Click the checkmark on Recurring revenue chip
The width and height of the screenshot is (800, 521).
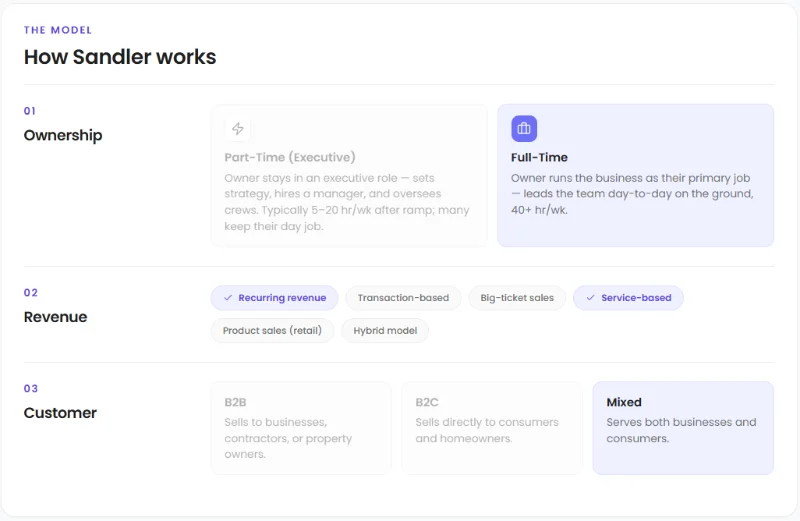click(x=228, y=297)
